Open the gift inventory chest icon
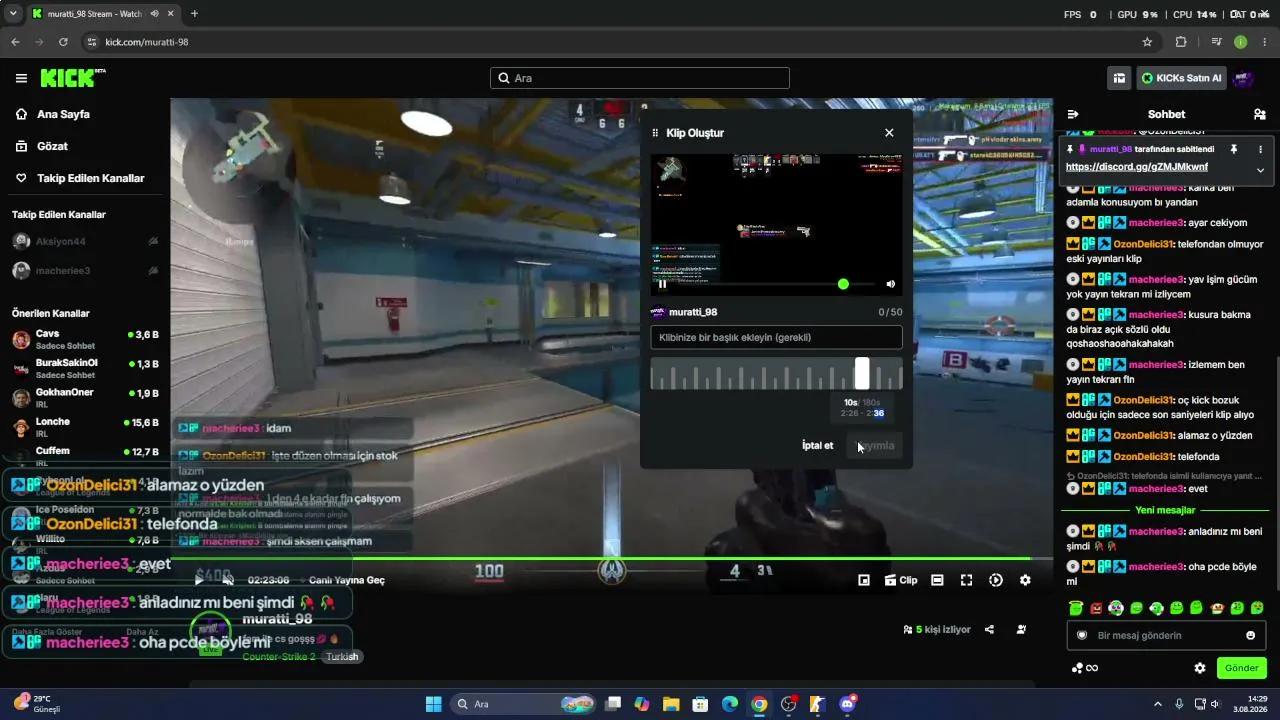 point(1119,78)
